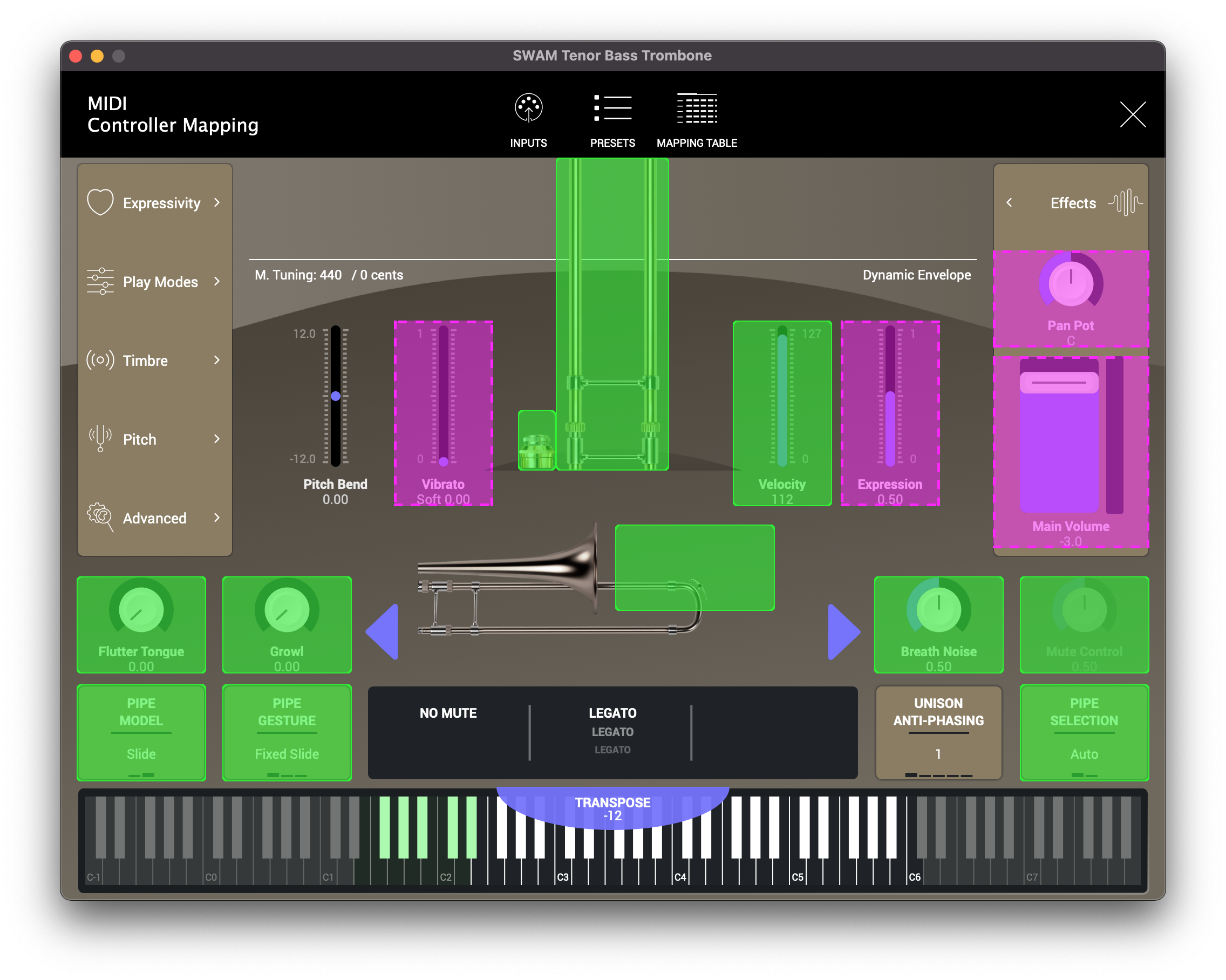Click the Mute Control knob
This screenshot has height=980, width=1226.
1084,609
